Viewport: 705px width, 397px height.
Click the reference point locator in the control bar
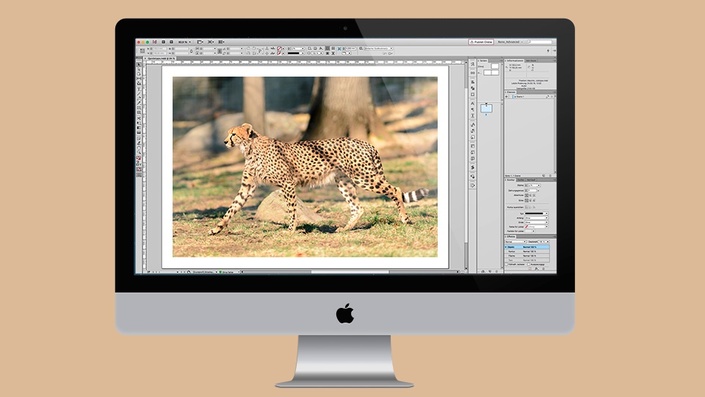[142, 51]
